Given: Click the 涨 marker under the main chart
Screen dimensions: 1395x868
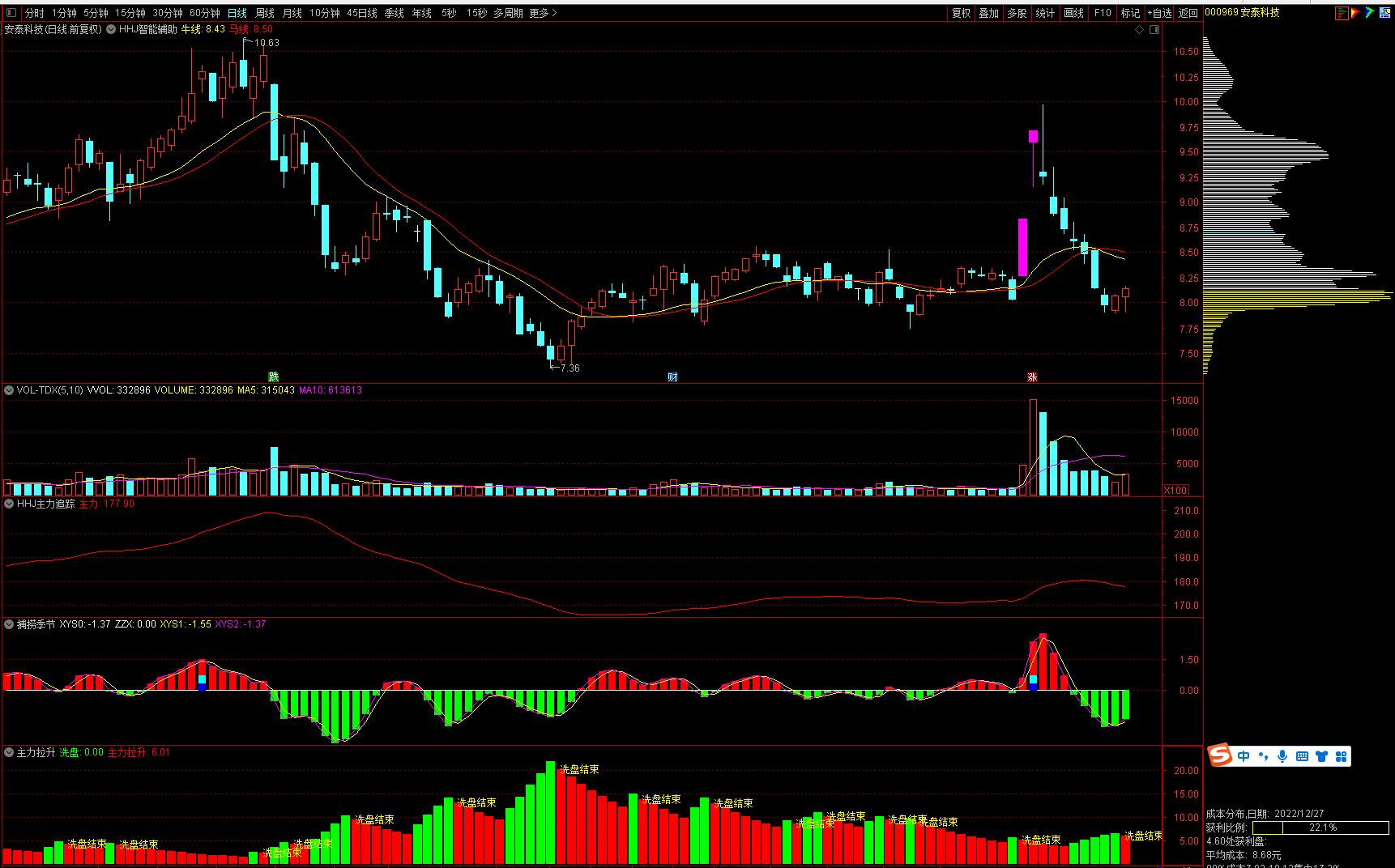Looking at the screenshot, I should point(1032,377).
